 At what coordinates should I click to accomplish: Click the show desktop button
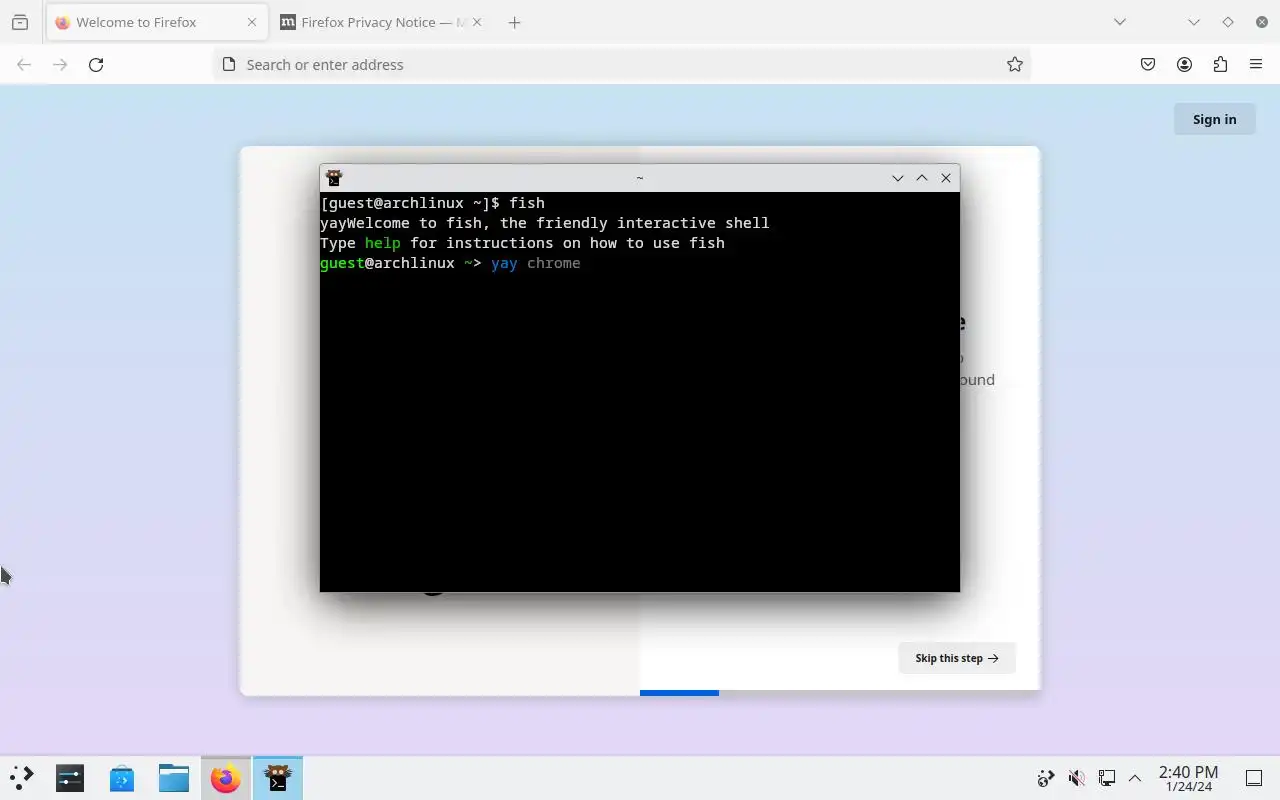click(1254, 778)
